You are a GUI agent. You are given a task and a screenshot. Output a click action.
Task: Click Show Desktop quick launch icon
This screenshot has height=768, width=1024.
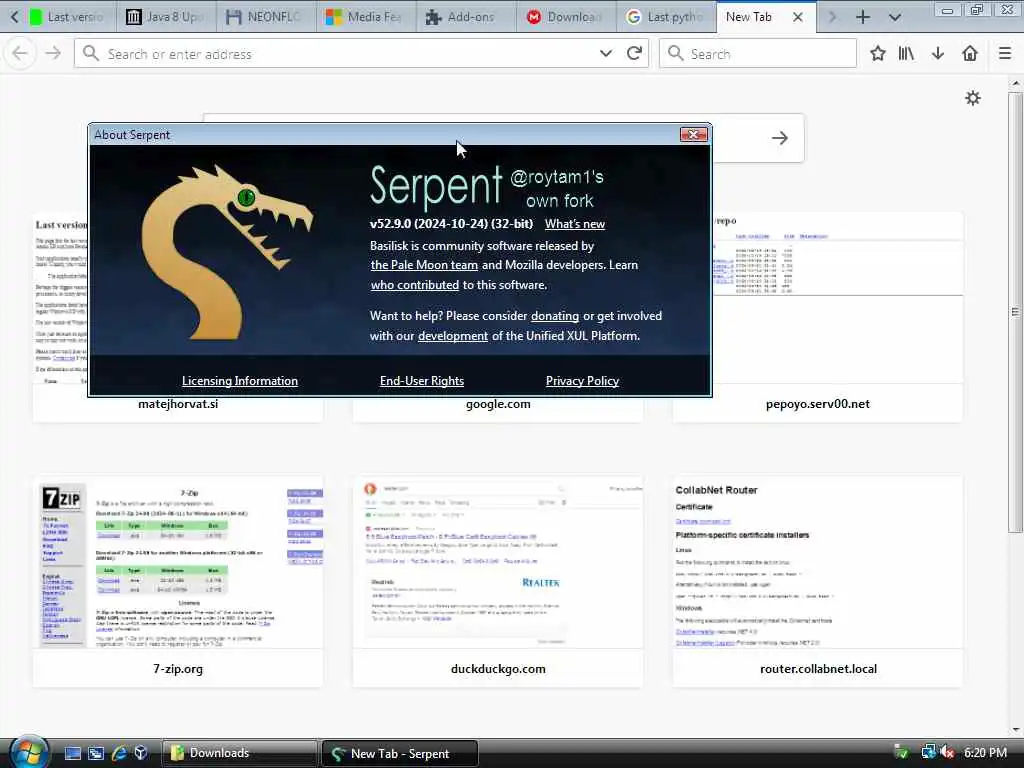coord(72,753)
